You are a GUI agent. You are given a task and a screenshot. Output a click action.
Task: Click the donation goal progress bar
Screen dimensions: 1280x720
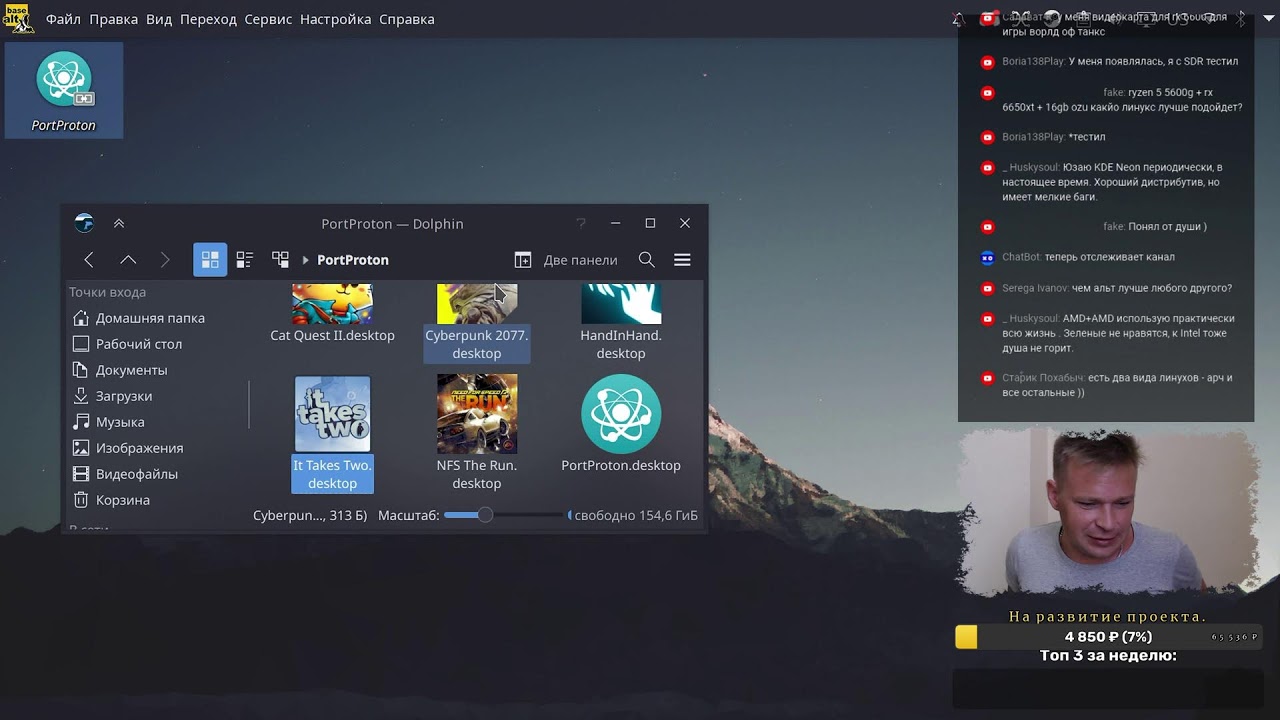1108,637
